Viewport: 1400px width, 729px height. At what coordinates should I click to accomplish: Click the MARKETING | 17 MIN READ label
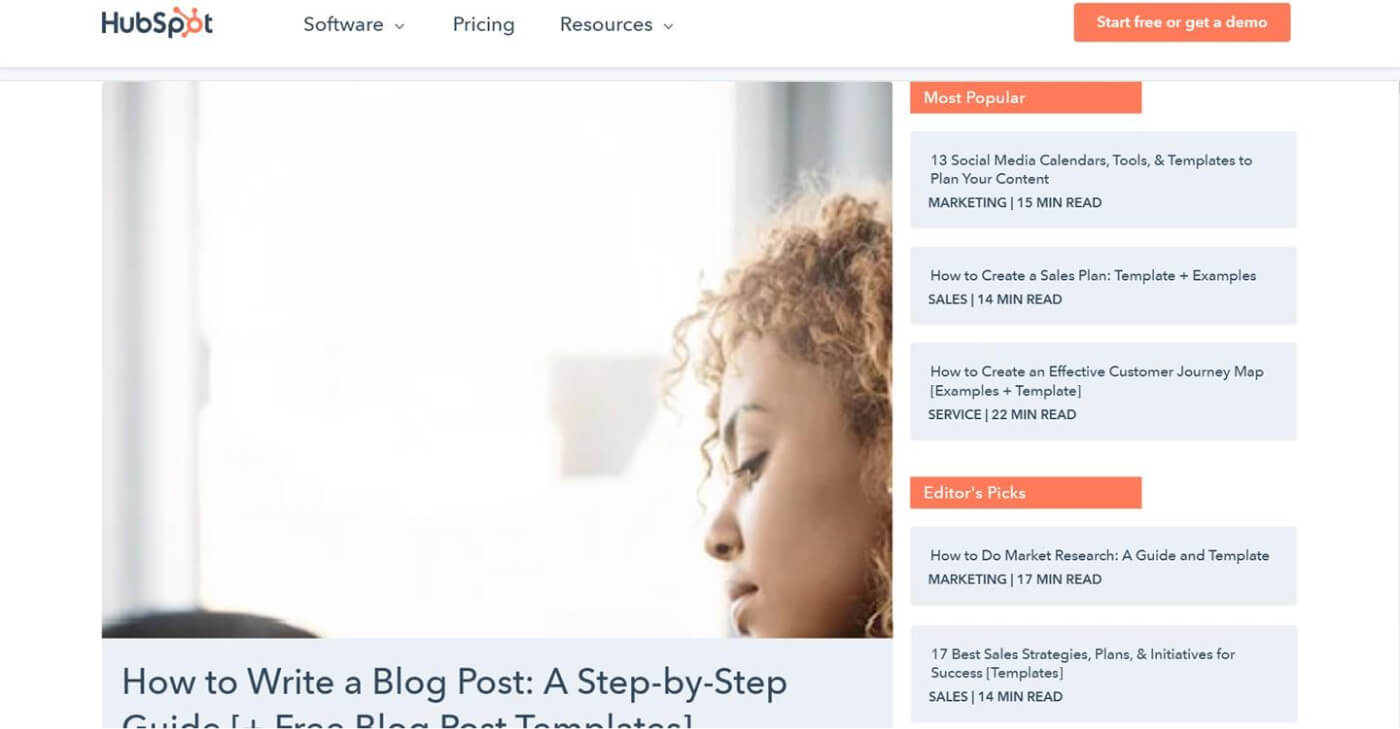1015,579
